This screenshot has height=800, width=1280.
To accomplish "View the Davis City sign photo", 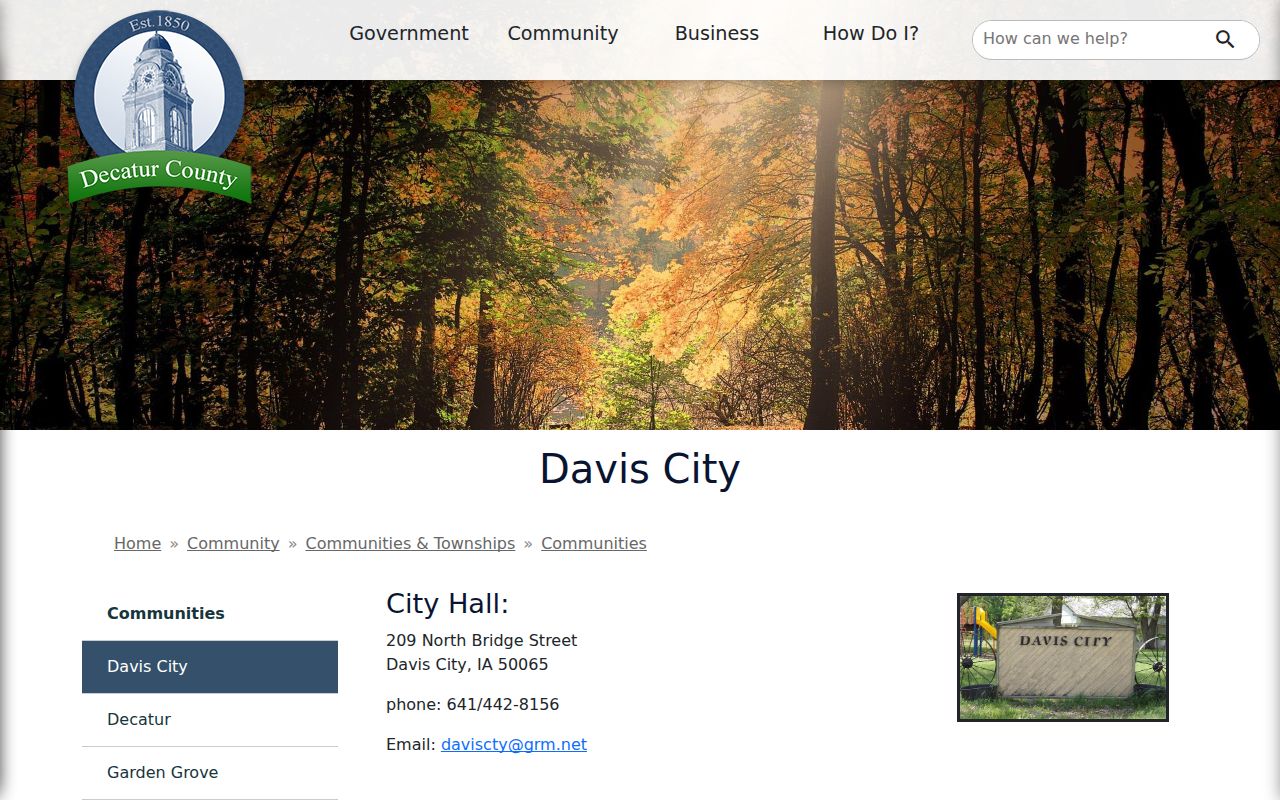I will pyautogui.click(x=1063, y=657).
